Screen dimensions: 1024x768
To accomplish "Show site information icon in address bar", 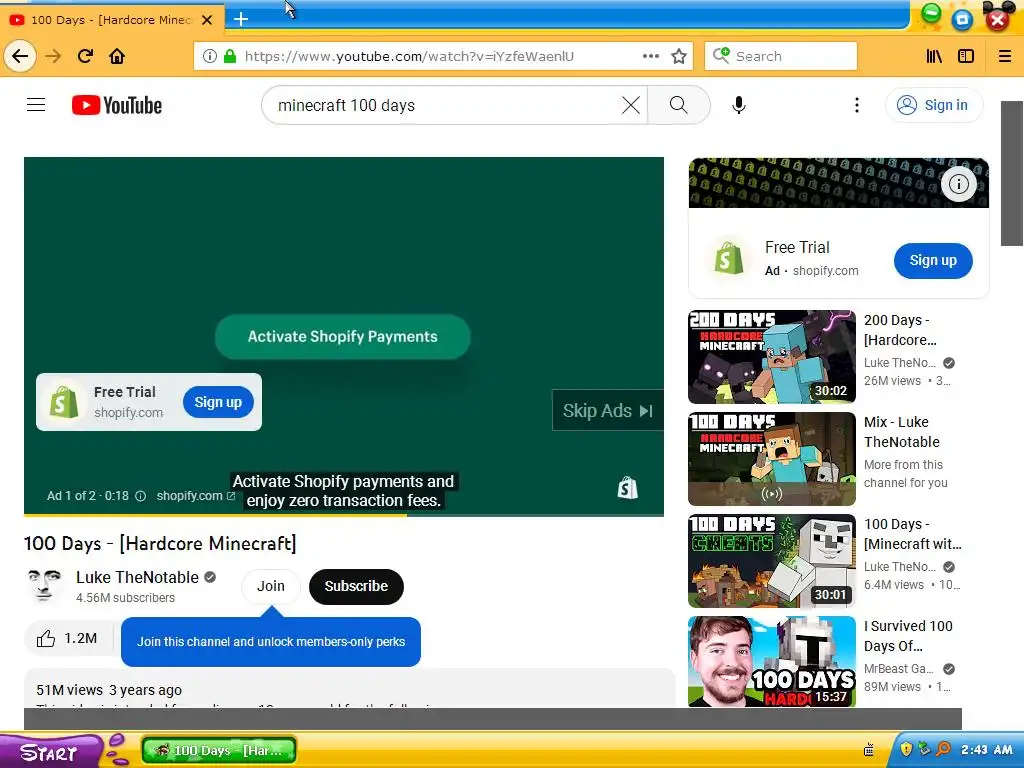I will [x=210, y=56].
